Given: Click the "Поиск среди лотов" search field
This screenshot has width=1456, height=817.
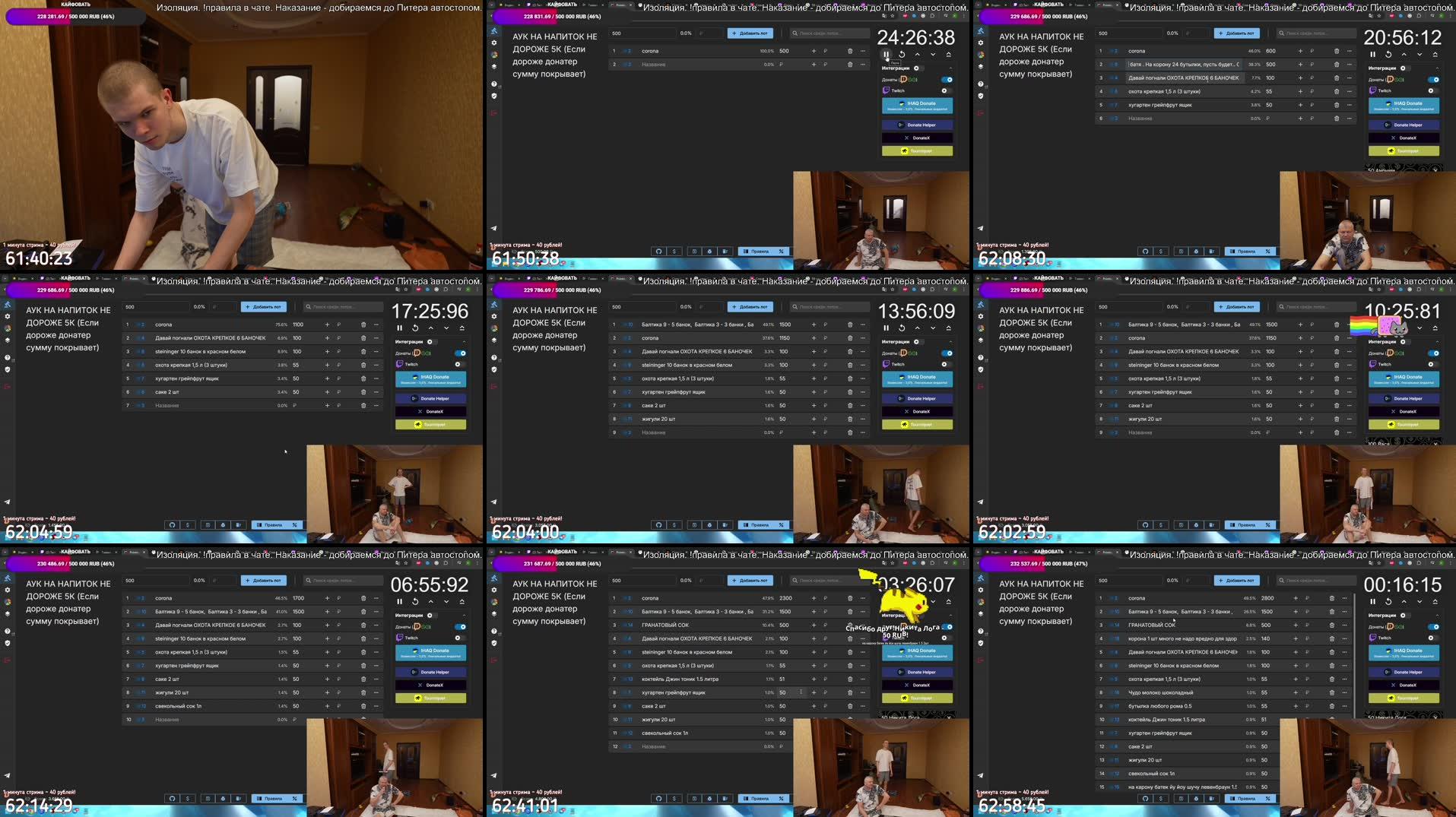Looking at the screenshot, I should coord(830,33).
